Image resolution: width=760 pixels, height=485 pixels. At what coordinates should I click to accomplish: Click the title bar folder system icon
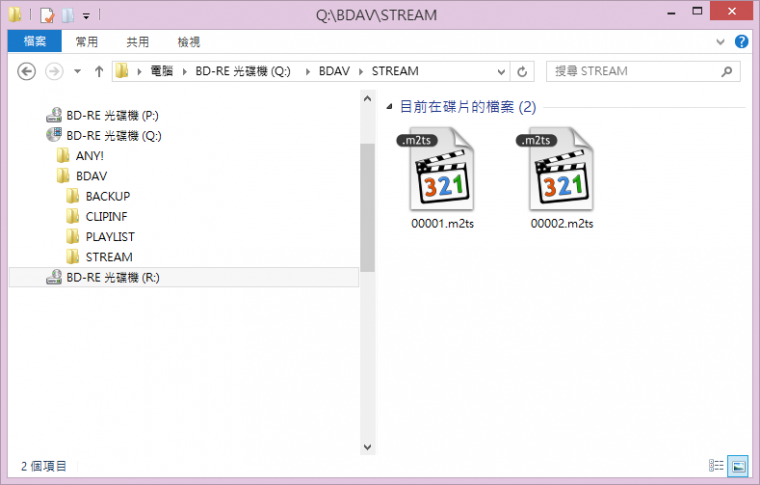click(x=15, y=15)
